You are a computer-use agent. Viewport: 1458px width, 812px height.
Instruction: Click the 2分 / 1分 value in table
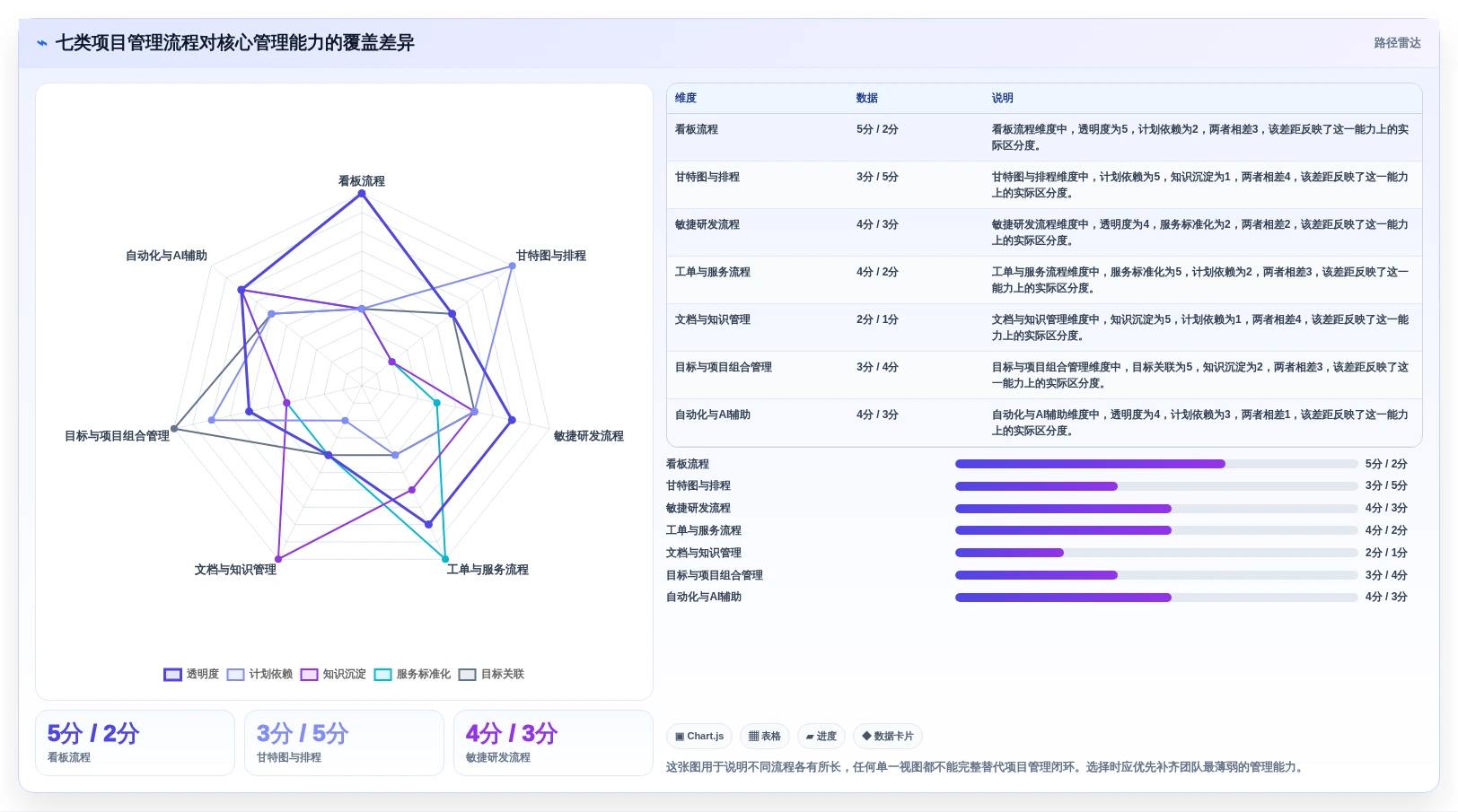click(x=877, y=319)
